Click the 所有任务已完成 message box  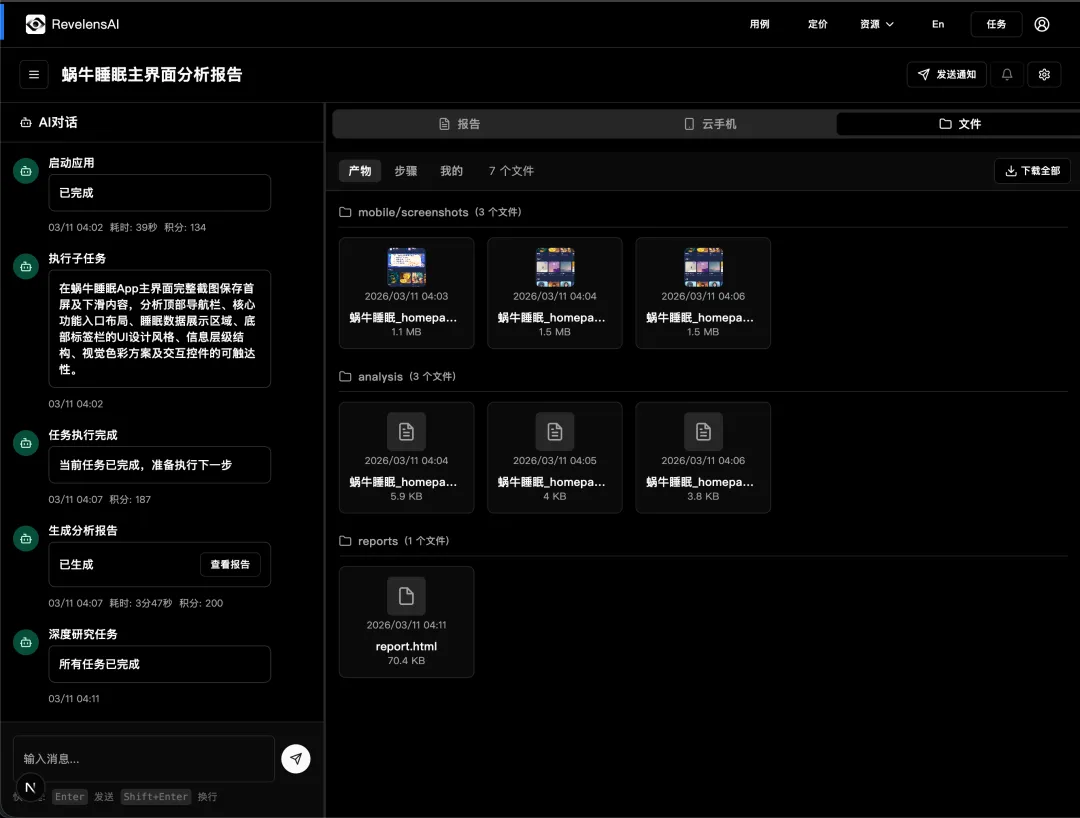click(159, 664)
